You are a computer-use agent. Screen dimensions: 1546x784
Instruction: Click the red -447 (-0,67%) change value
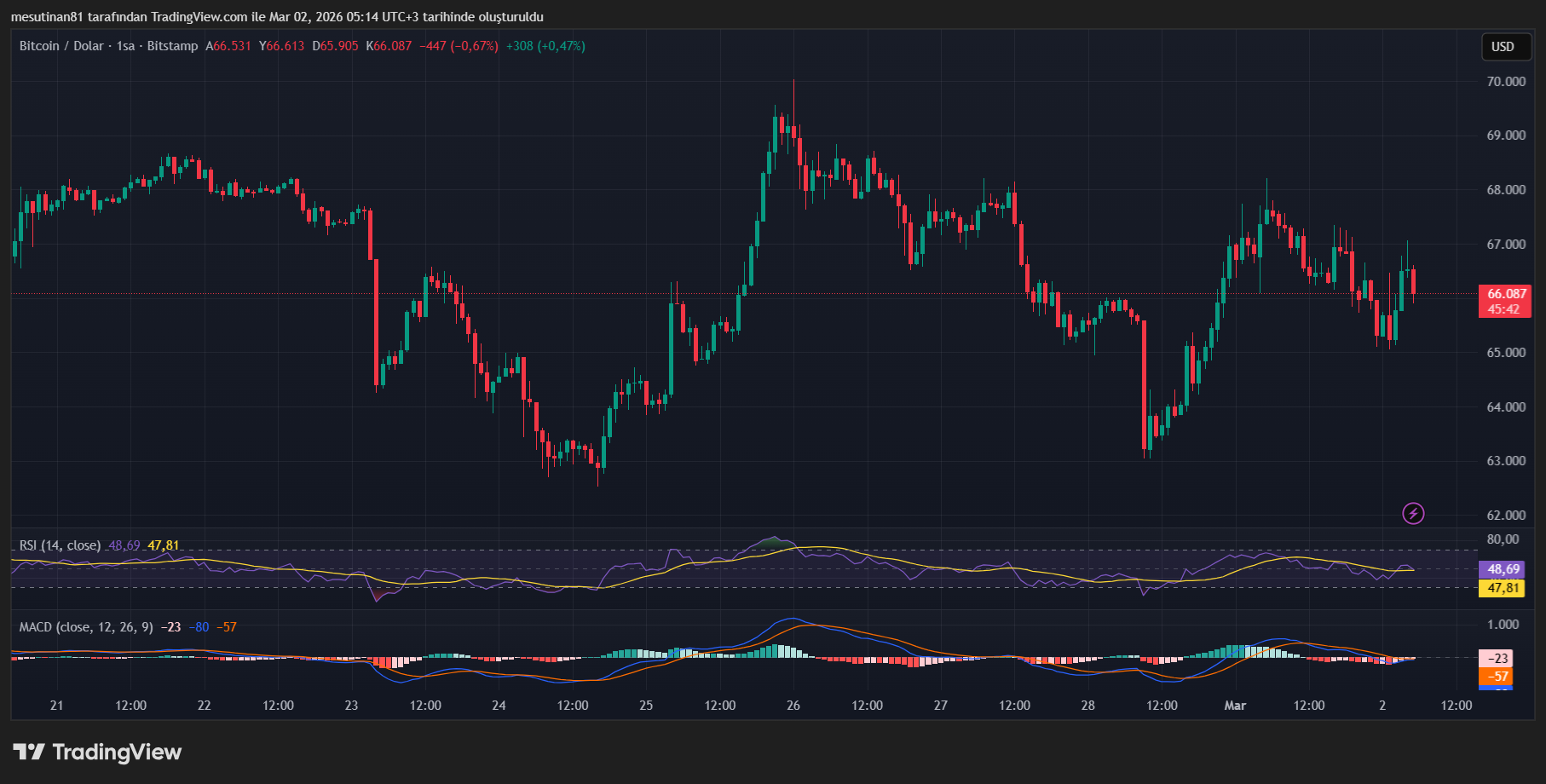coord(459,46)
